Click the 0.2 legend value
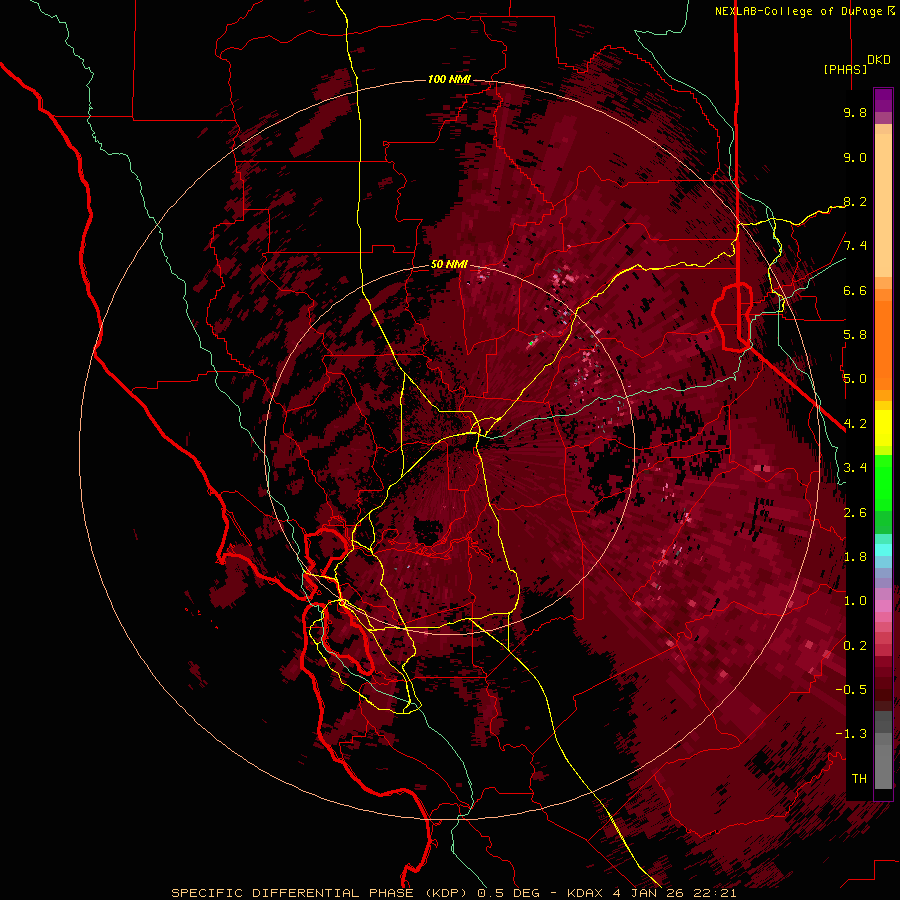The image size is (900, 900). point(855,646)
